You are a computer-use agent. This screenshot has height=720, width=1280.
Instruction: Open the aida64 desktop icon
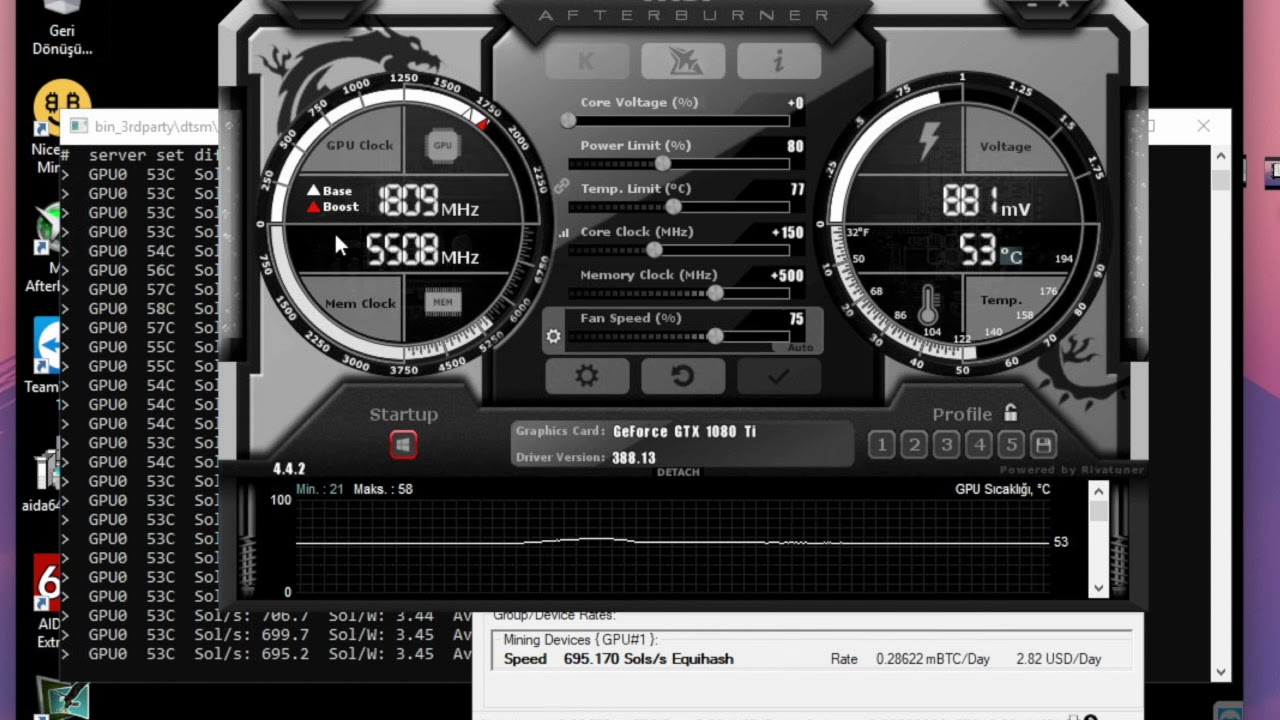coord(42,480)
